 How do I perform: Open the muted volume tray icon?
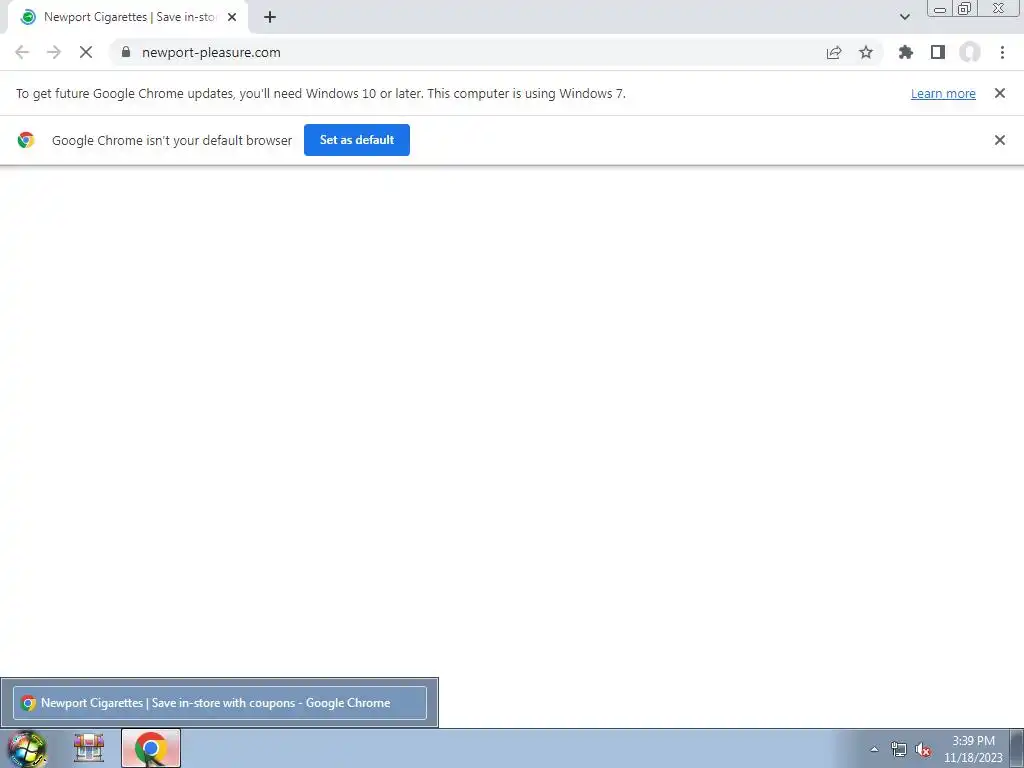click(x=923, y=749)
